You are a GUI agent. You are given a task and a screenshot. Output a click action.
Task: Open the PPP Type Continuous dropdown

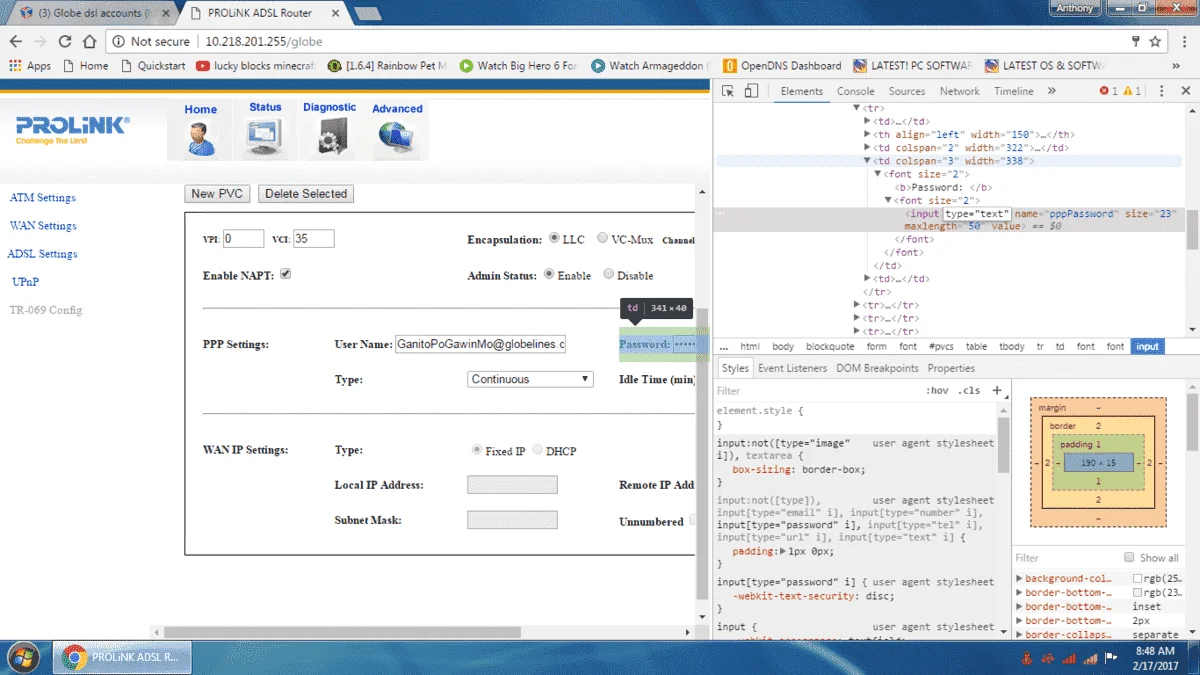click(530, 379)
